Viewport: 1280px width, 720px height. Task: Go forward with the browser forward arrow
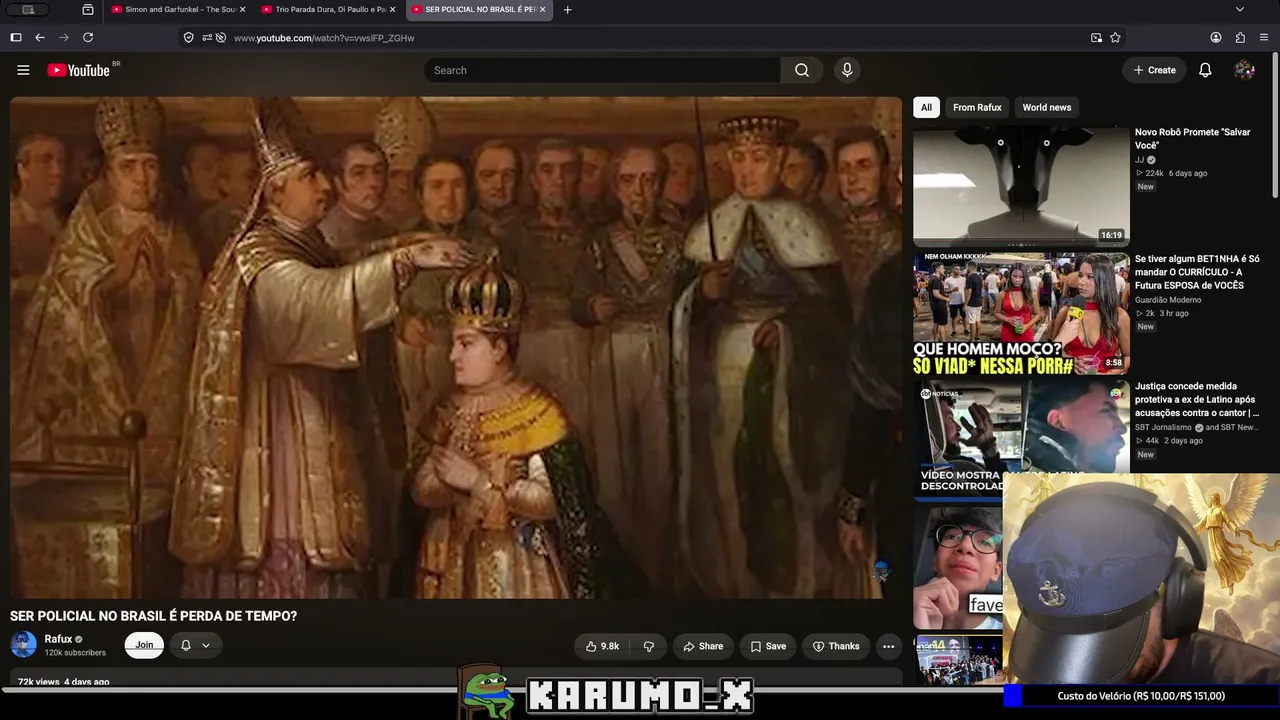[x=64, y=38]
